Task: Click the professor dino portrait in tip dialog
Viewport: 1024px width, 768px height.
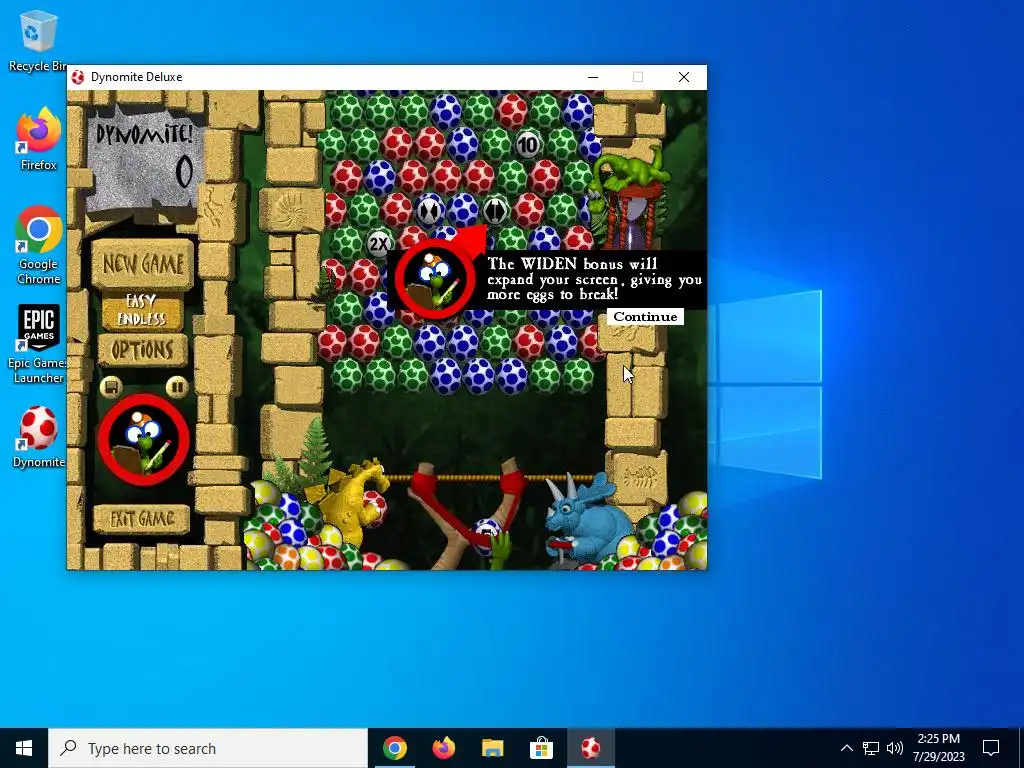Action: tap(434, 279)
